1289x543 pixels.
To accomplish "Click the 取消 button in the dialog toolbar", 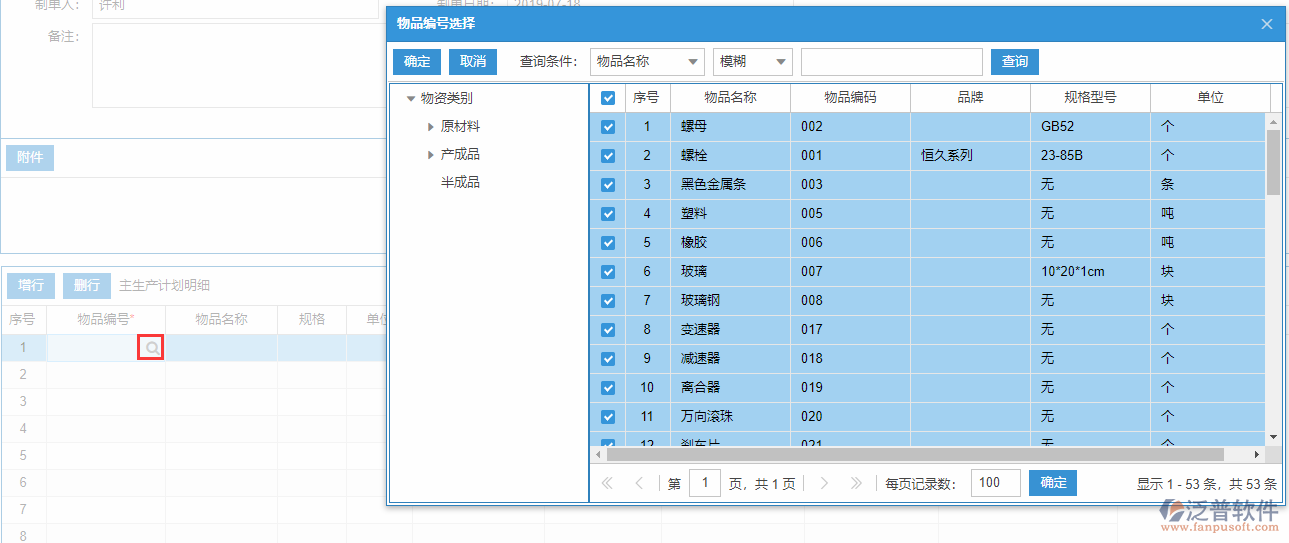I will point(473,62).
